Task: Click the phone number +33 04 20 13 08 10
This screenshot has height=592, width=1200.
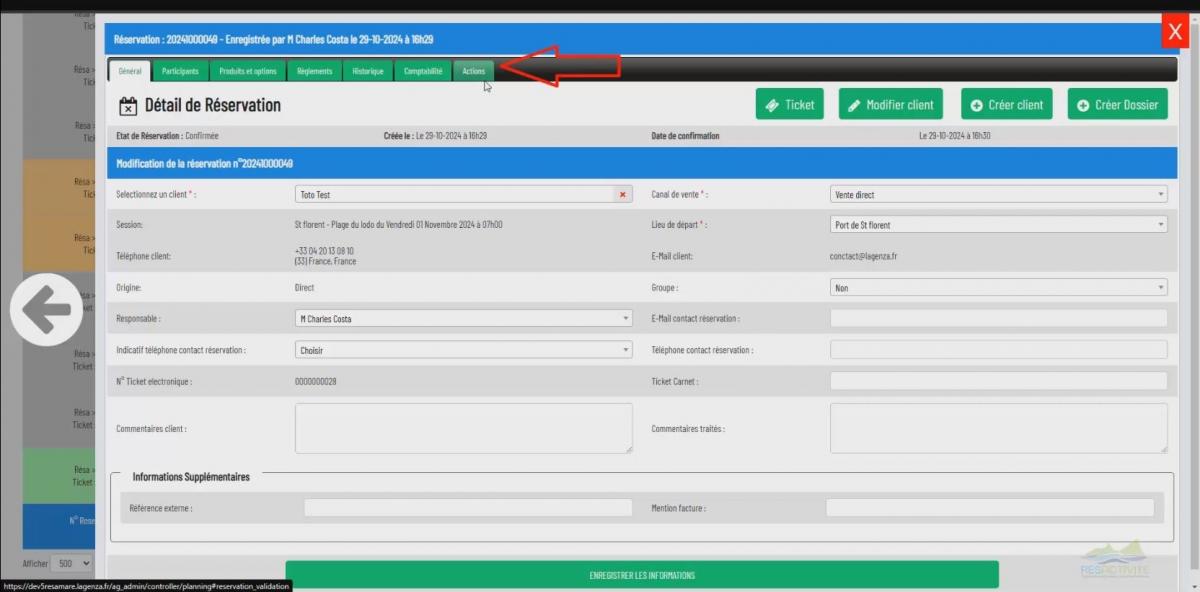Action: tap(324, 251)
